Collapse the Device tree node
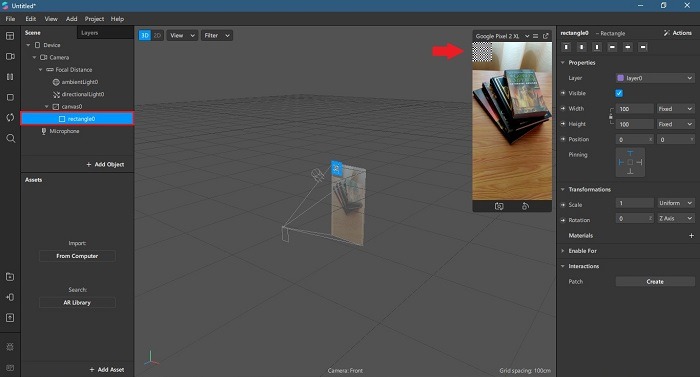This screenshot has width=700, height=377. tap(28, 45)
